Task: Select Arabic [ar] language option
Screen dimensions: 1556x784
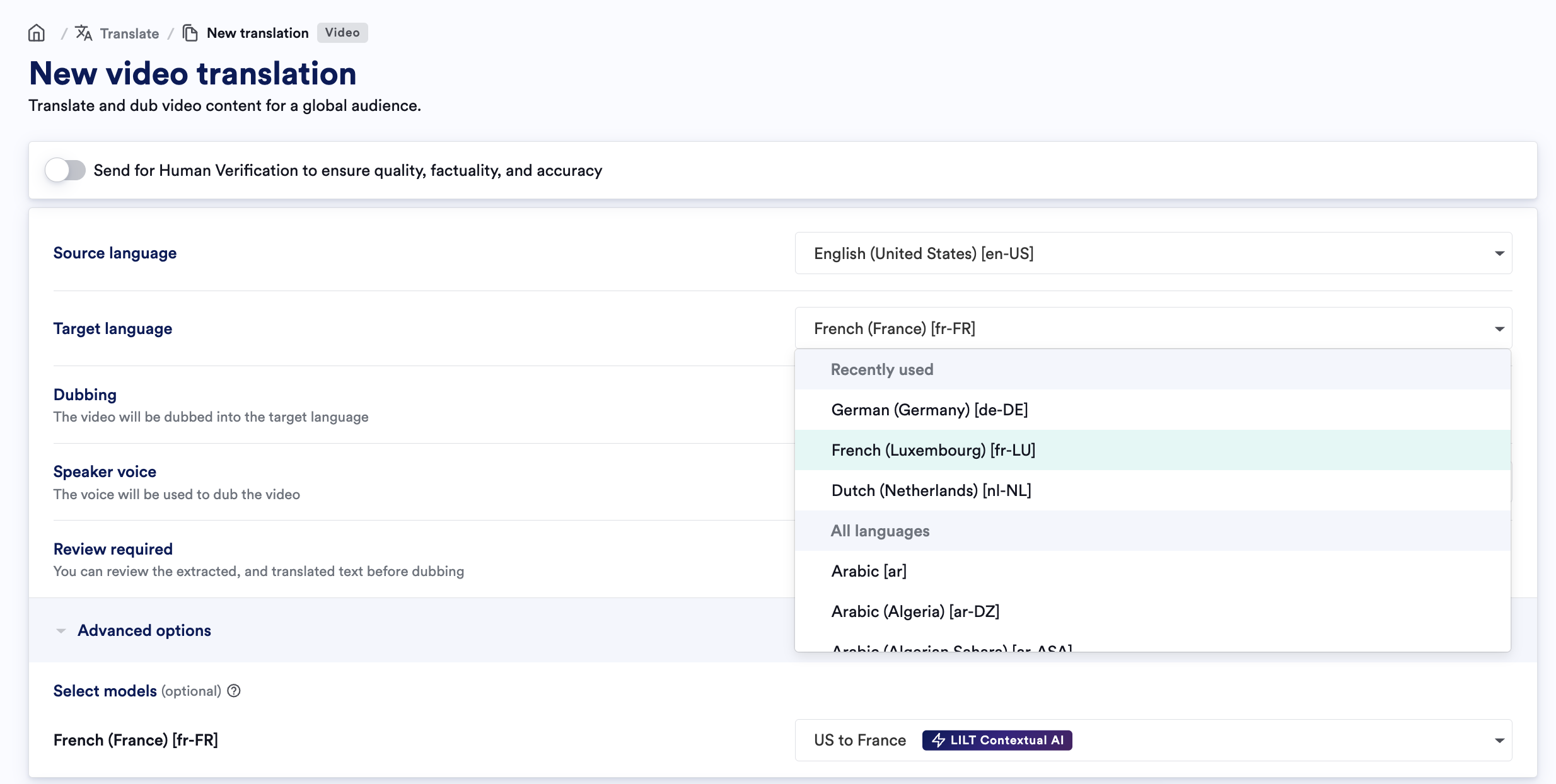Action: point(869,571)
